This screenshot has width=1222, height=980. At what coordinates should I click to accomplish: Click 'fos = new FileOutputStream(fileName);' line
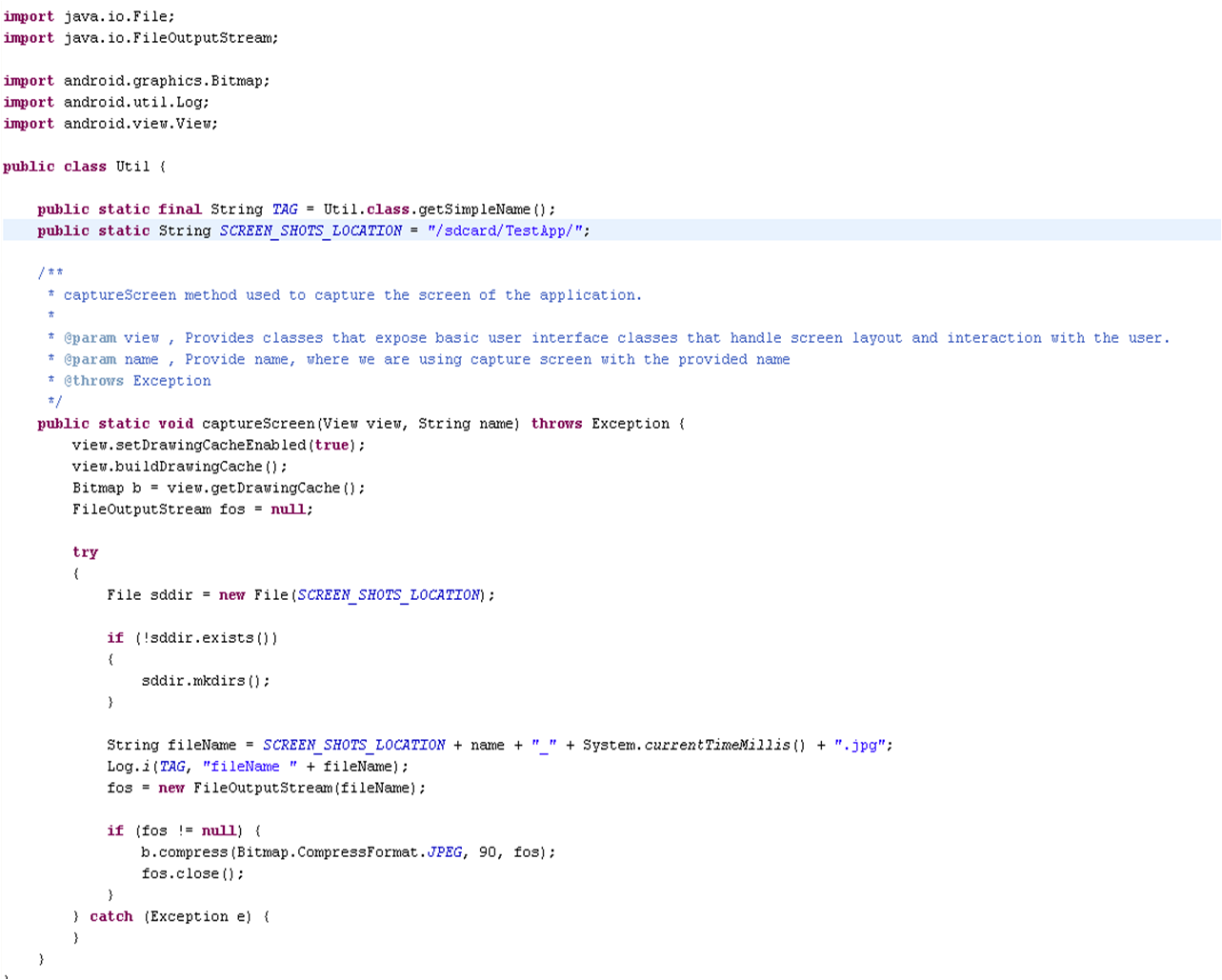[x=266, y=788]
